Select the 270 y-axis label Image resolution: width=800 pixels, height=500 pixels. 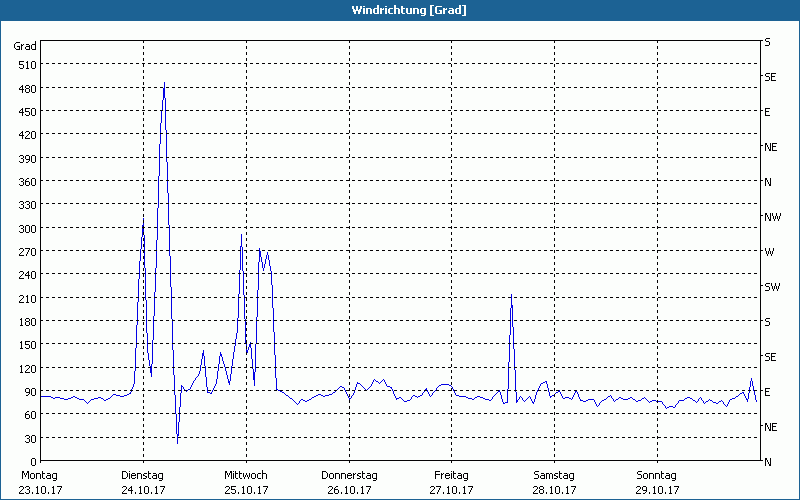click(x=25, y=252)
